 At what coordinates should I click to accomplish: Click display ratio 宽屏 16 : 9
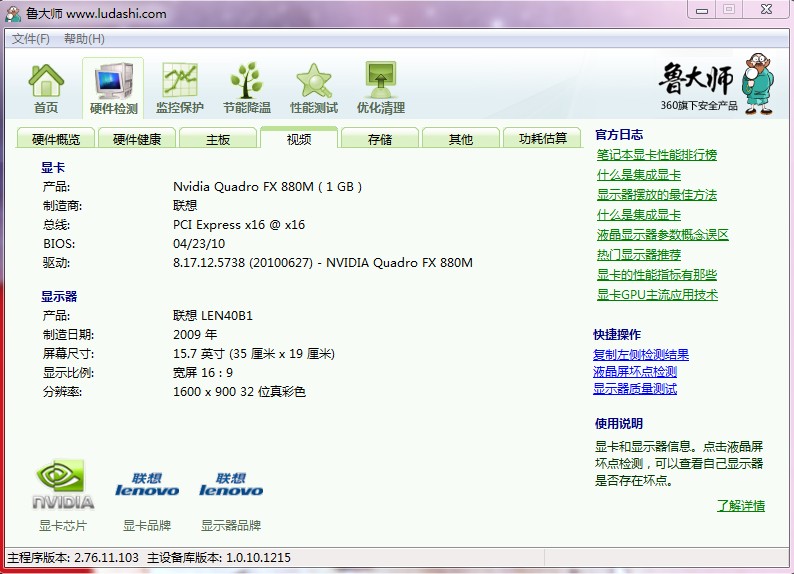click(x=203, y=373)
